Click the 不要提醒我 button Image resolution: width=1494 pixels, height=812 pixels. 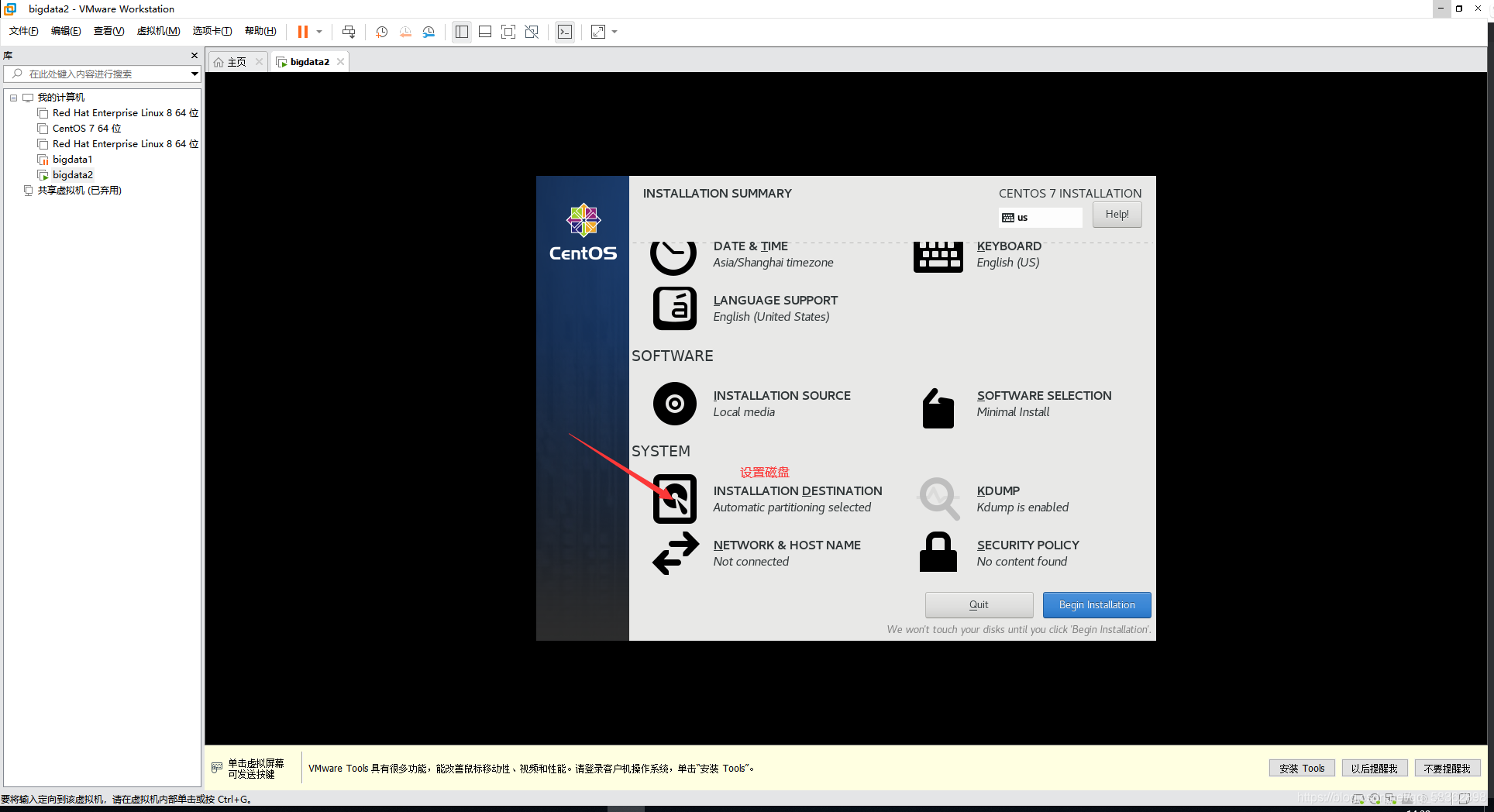[1448, 769]
